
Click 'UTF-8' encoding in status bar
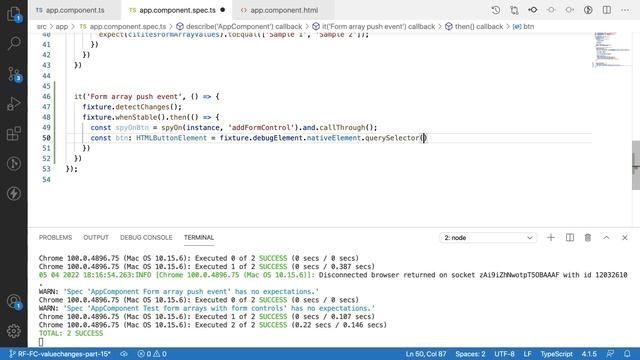504,354
